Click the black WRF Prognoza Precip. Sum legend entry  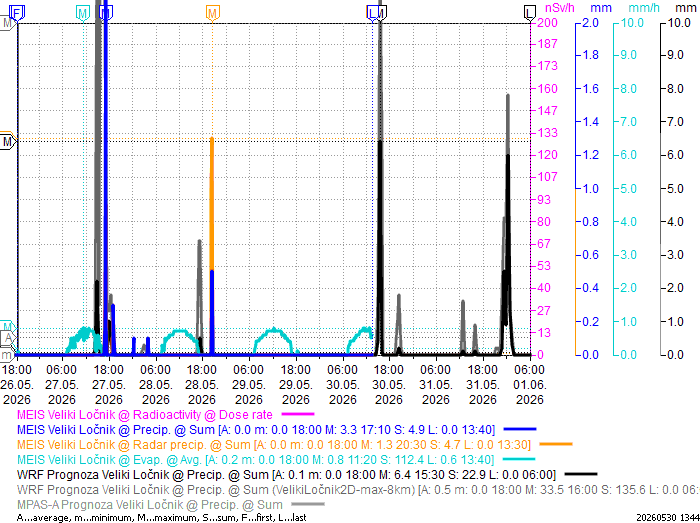tap(286, 475)
